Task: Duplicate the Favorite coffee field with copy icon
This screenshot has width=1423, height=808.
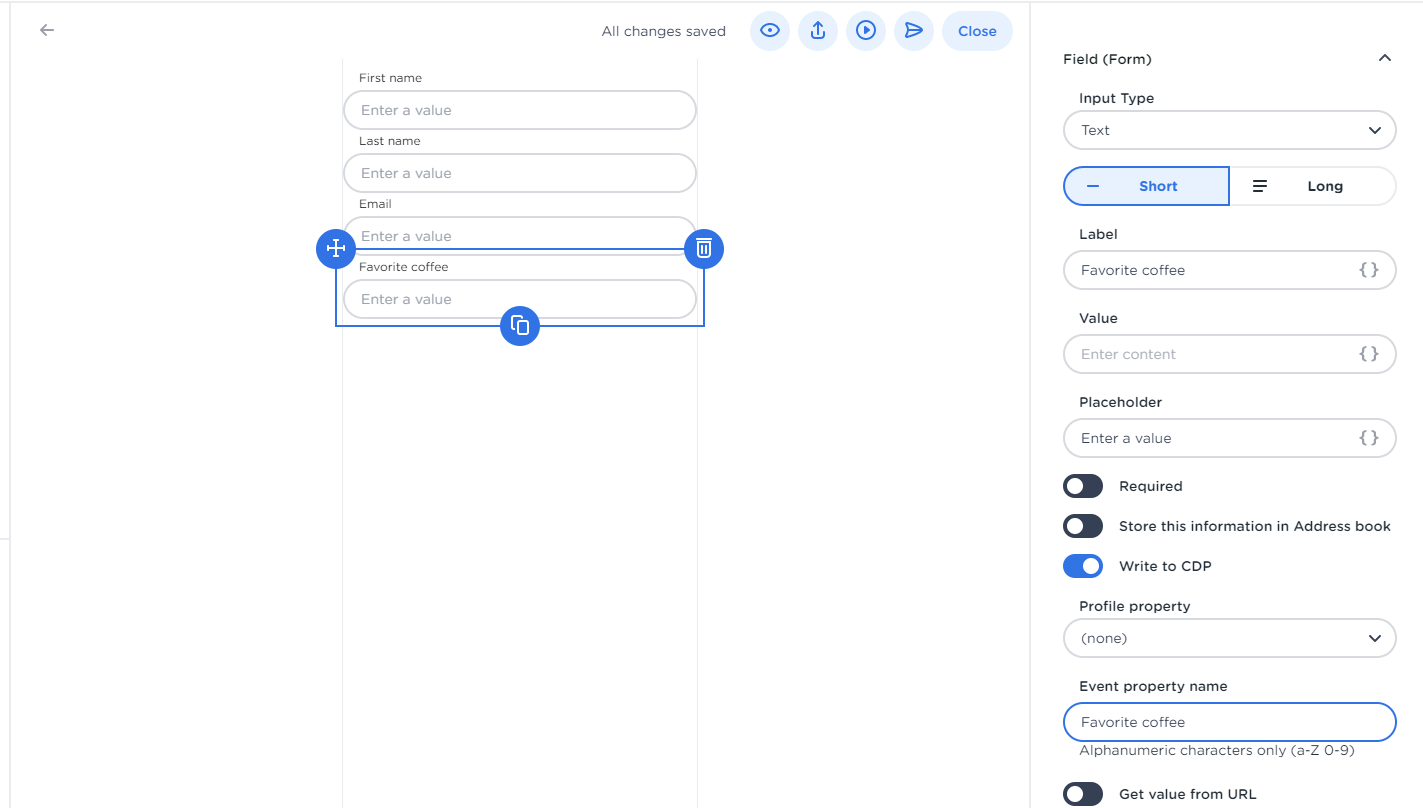Action: tap(520, 325)
